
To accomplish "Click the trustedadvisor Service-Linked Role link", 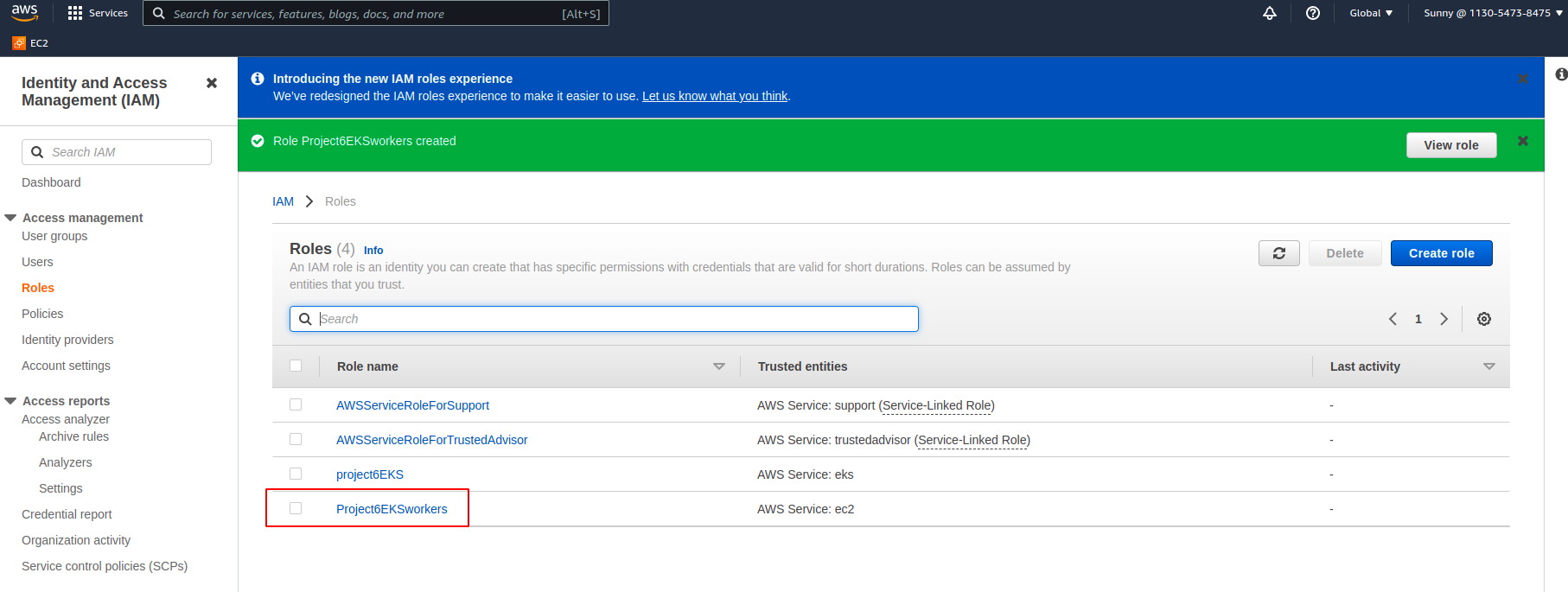I will point(972,440).
